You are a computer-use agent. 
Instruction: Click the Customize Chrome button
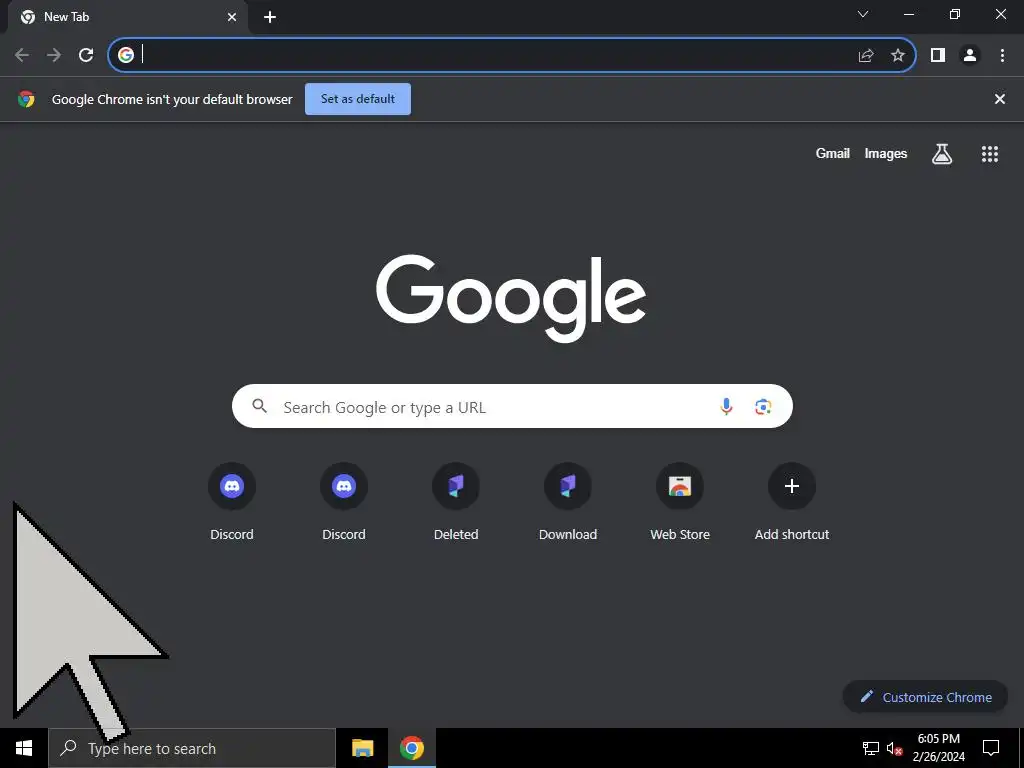925,697
